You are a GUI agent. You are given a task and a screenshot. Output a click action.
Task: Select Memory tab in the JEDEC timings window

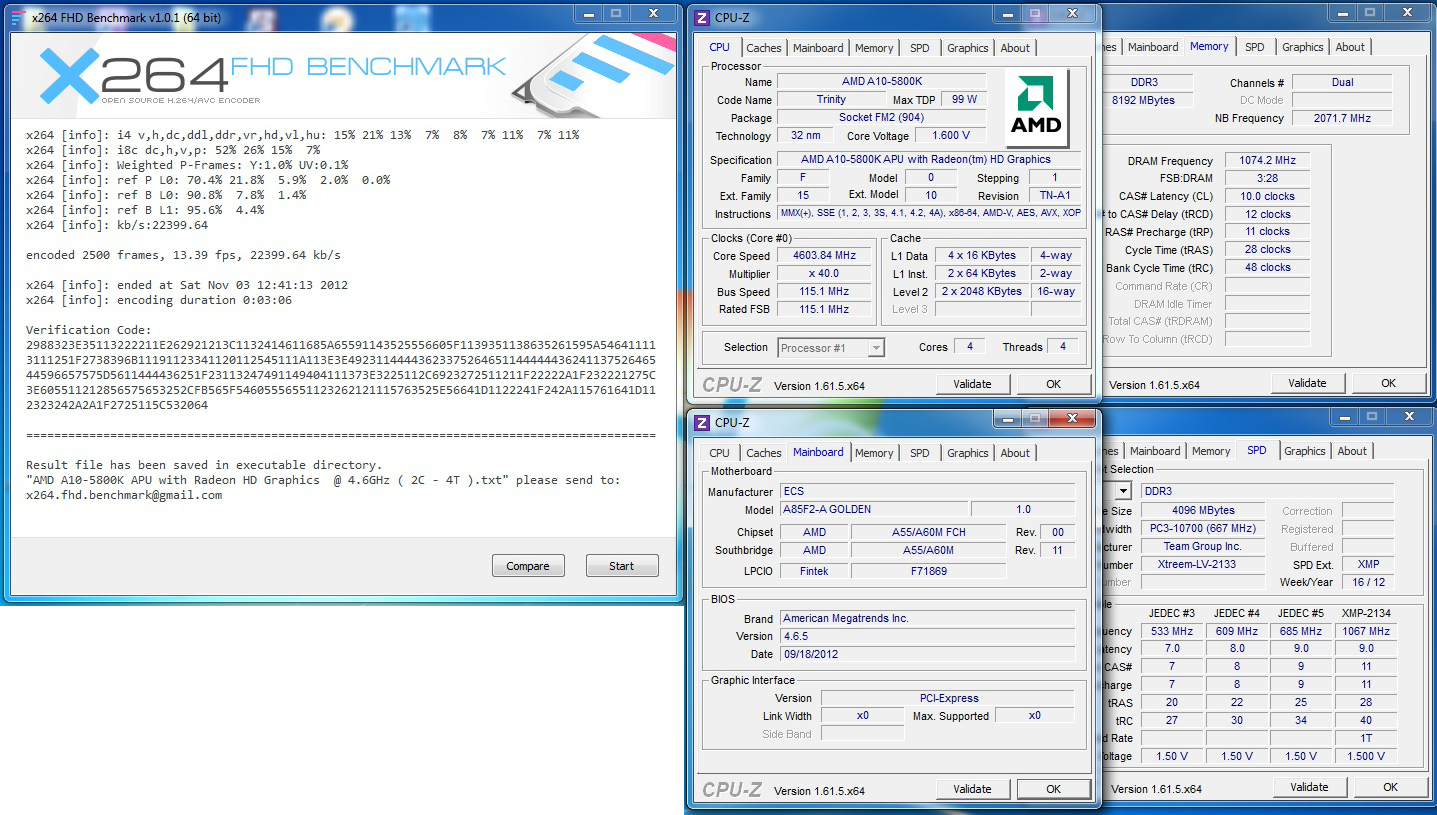coord(1210,451)
